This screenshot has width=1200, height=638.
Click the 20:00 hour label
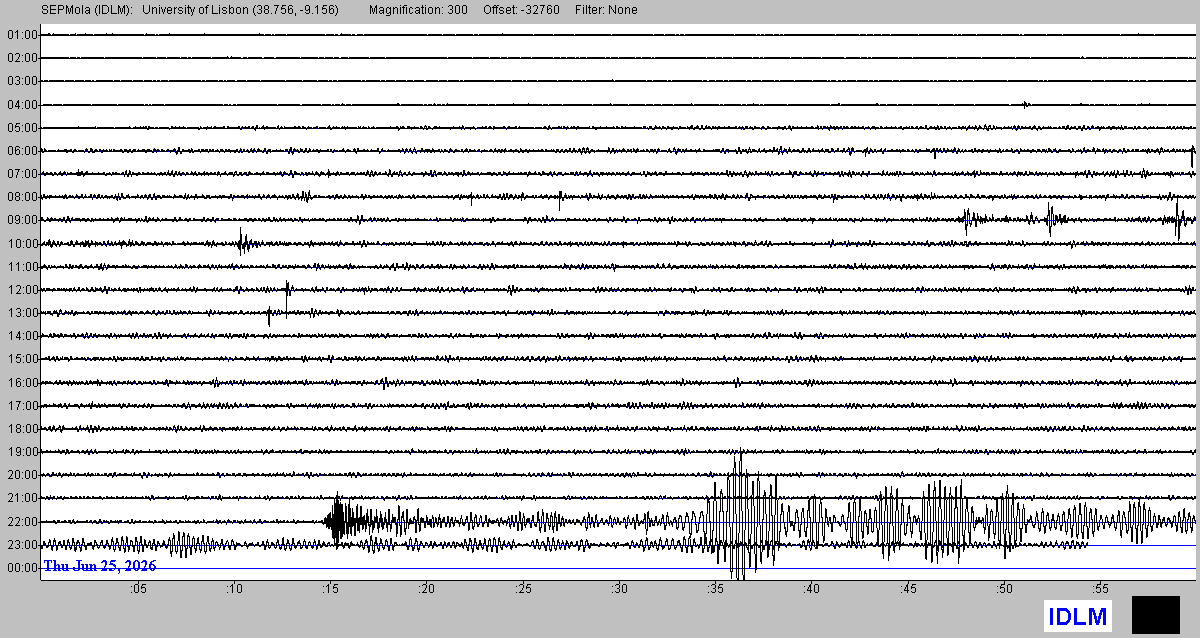[x=22, y=475]
